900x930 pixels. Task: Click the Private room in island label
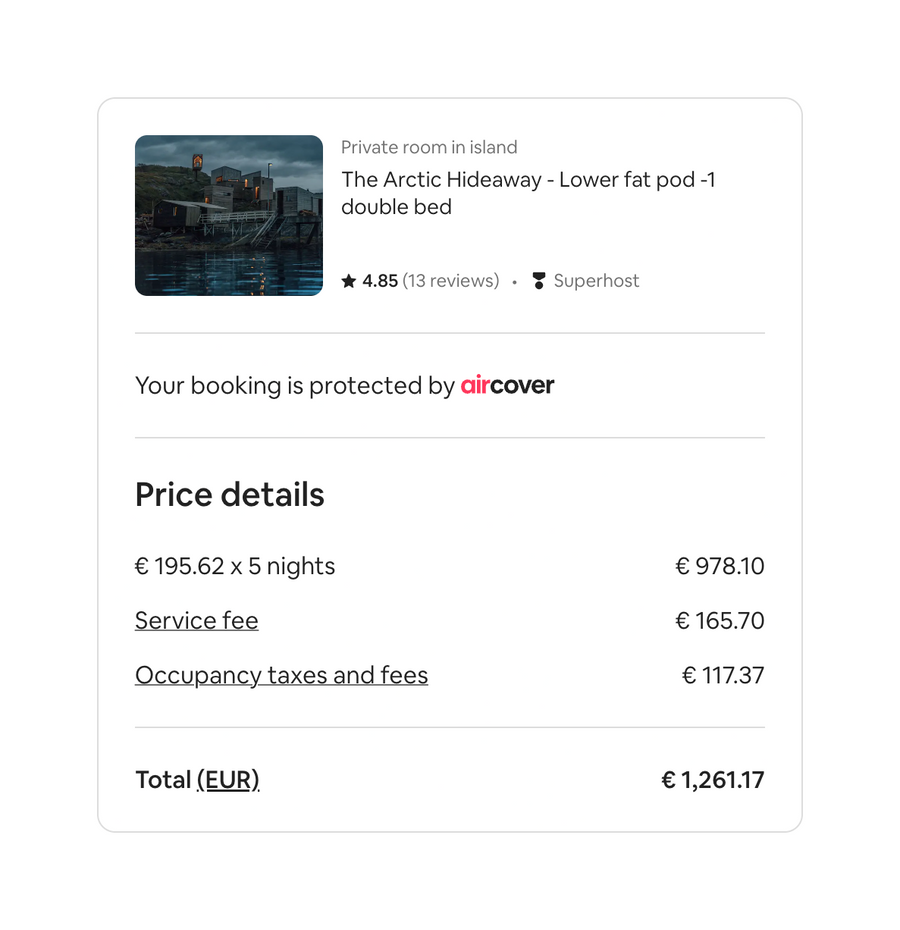429,147
